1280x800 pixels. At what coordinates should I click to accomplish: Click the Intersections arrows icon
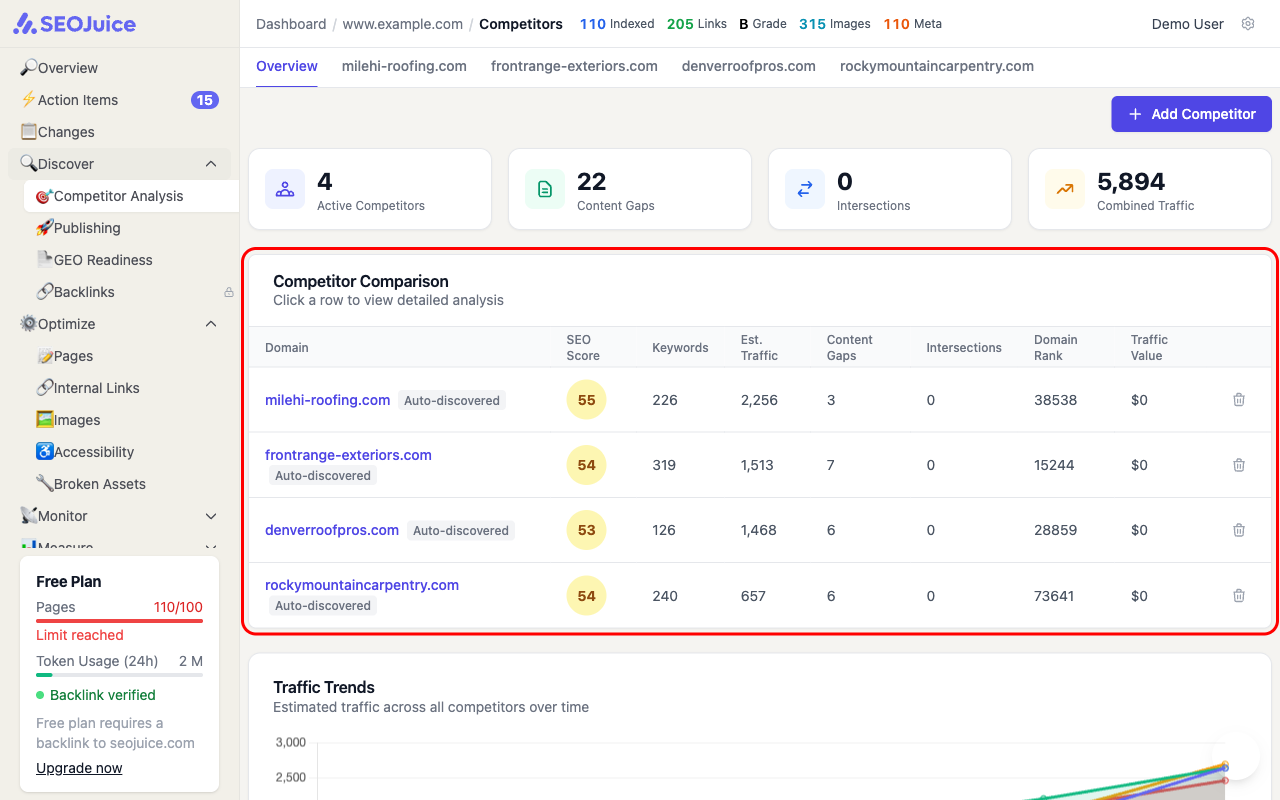pyautogui.click(x=805, y=189)
